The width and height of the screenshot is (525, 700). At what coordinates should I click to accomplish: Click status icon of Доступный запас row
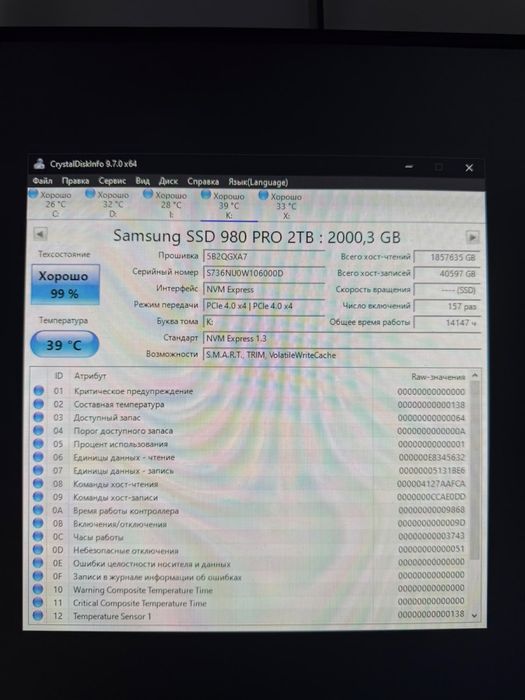click(x=39, y=417)
